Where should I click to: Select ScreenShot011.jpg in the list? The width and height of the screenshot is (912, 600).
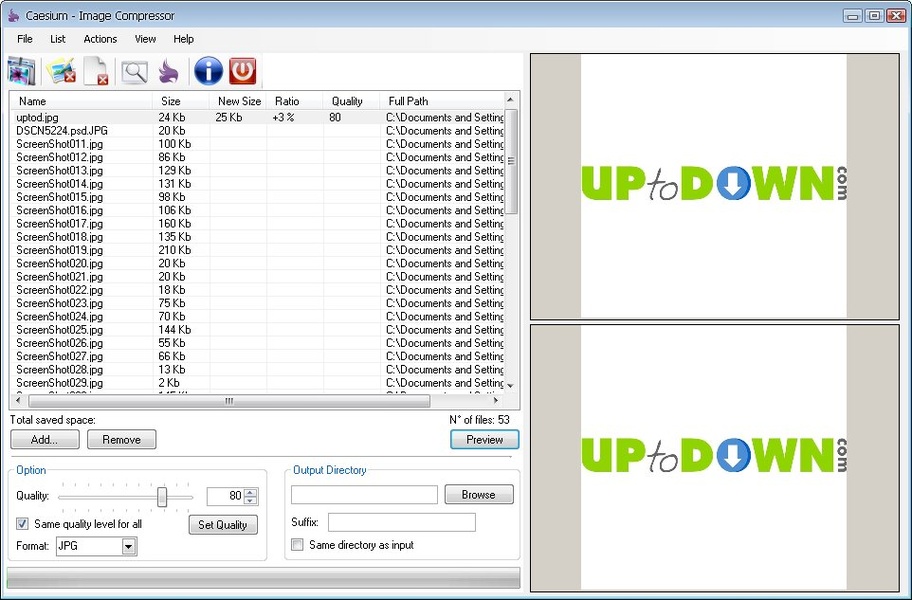coord(258,144)
